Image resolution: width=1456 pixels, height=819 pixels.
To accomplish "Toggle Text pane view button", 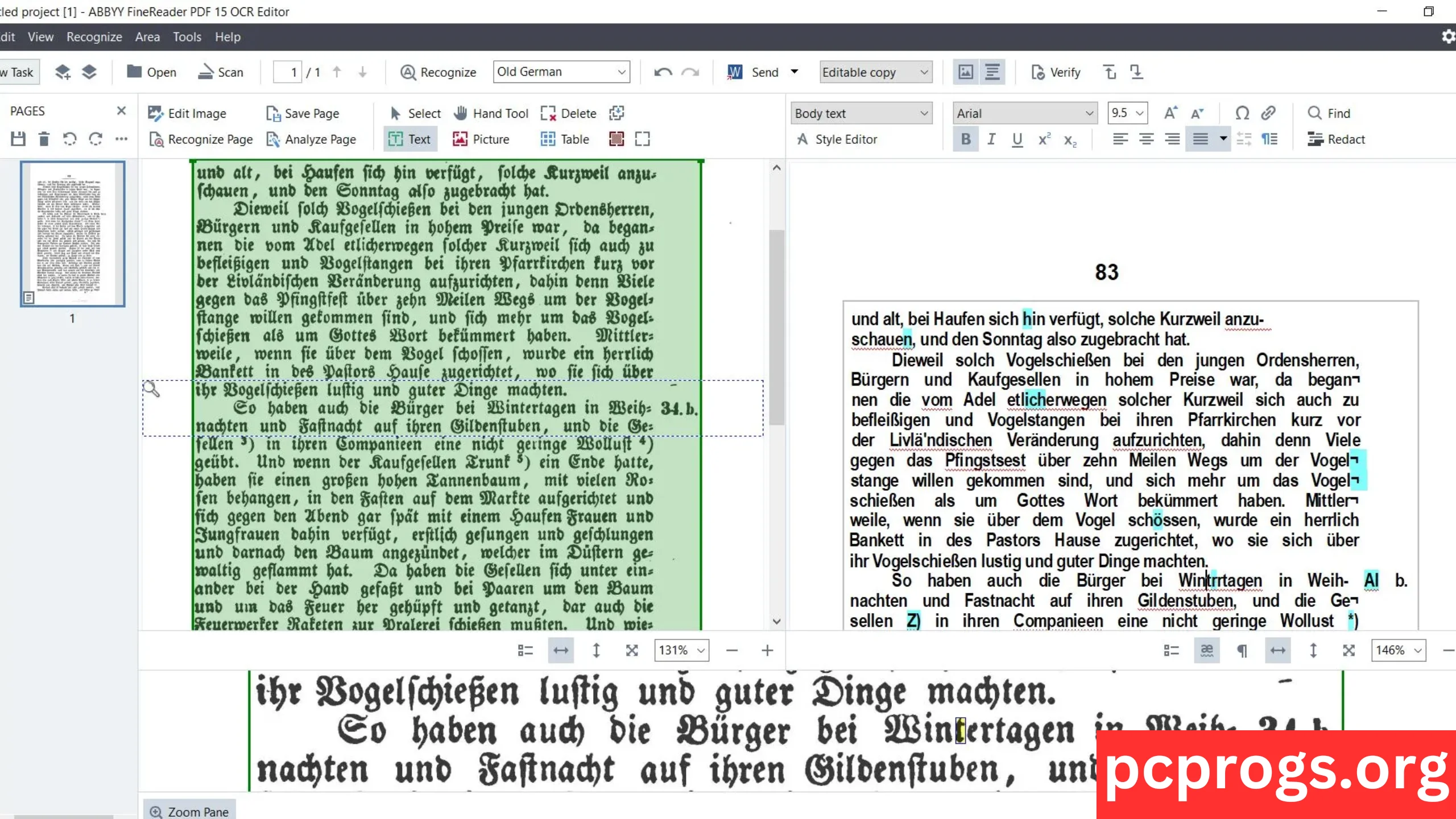I will pos(992,72).
